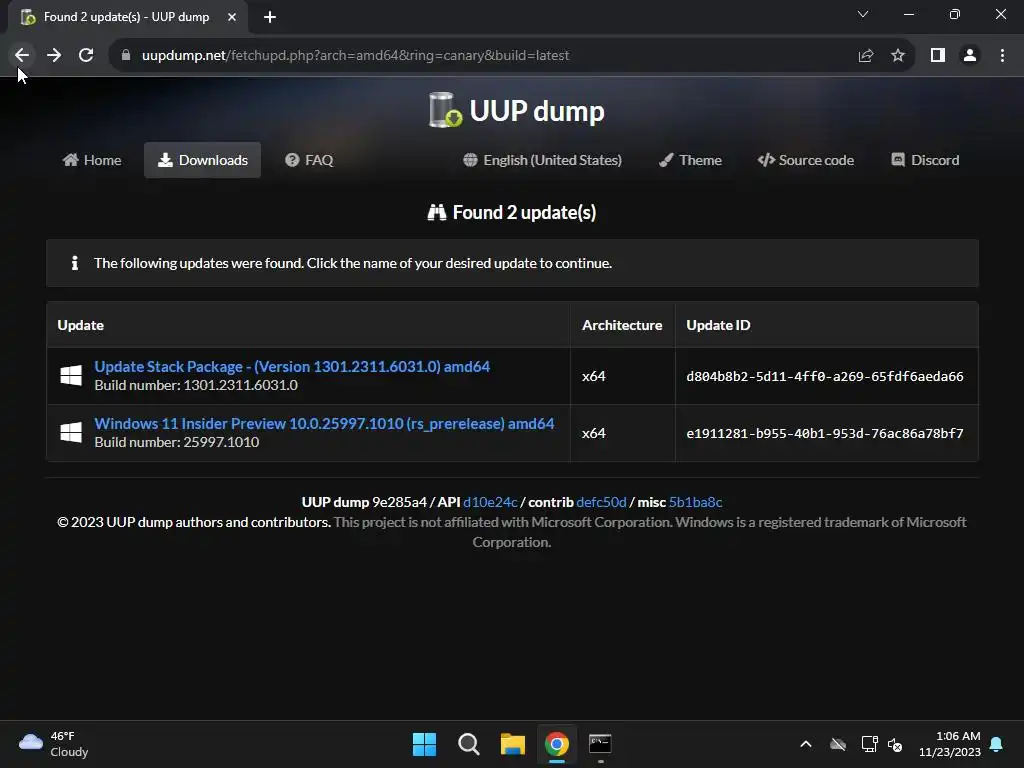
Task: Open the Theme selector
Action: (690, 160)
